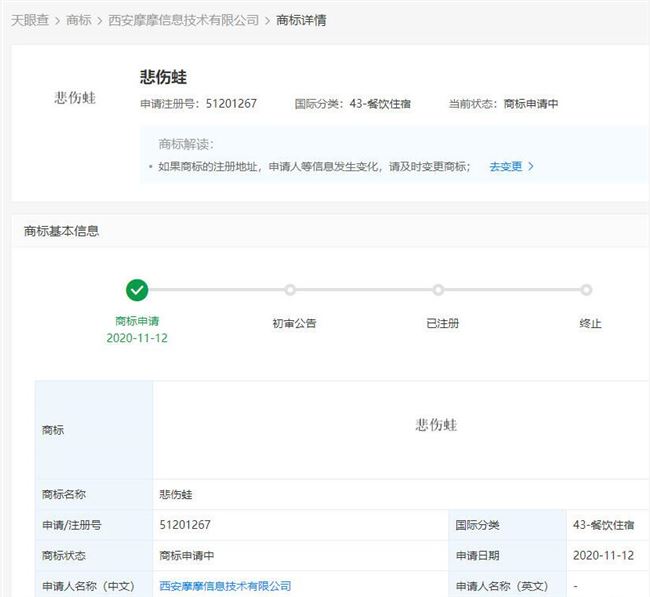The height and width of the screenshot is (597, 650).
Task: Click the 商标 row label cell
Action: (x=94, y=430)
